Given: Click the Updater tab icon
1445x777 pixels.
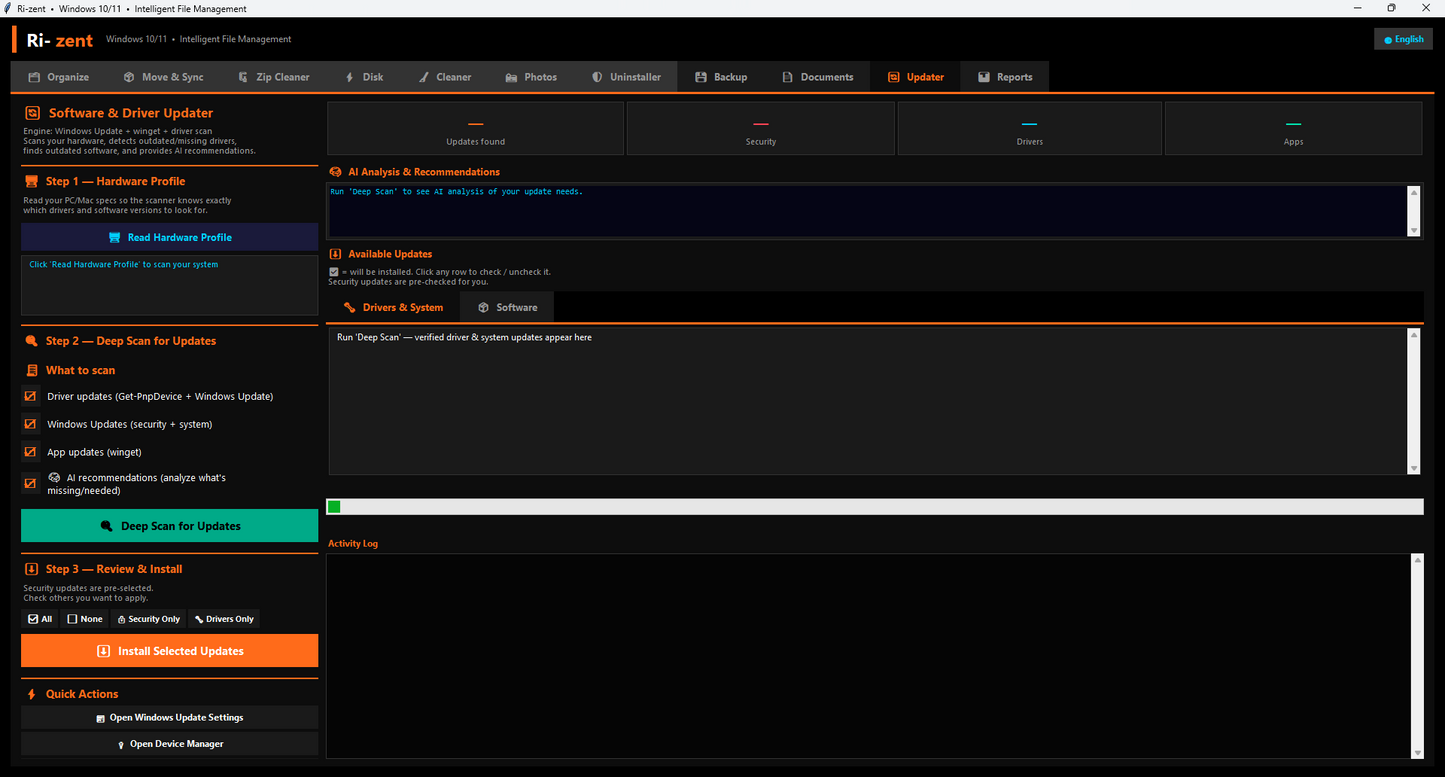Looking at the screenshot, I should coord(894,77).
